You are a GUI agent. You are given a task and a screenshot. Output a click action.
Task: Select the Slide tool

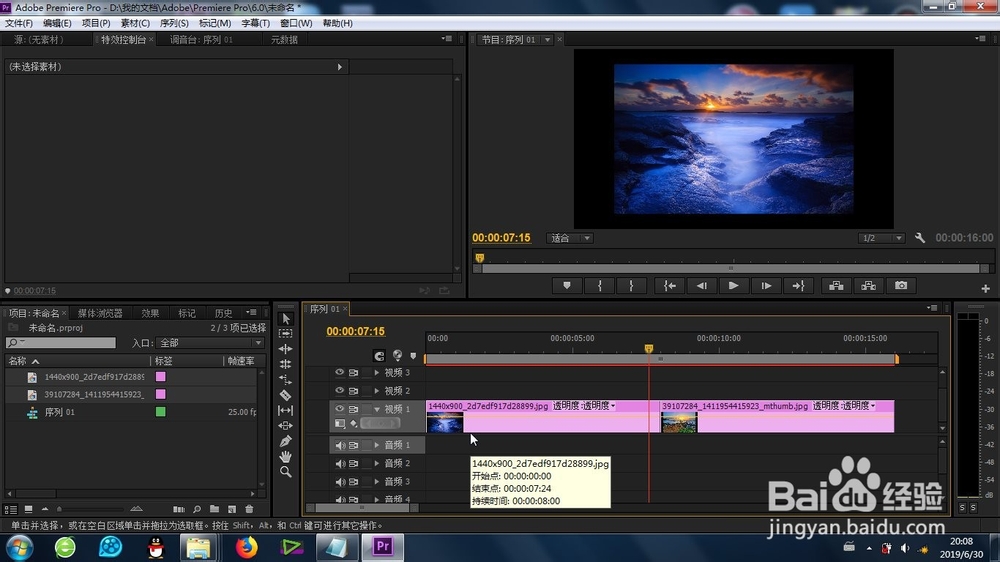[286, 425]
